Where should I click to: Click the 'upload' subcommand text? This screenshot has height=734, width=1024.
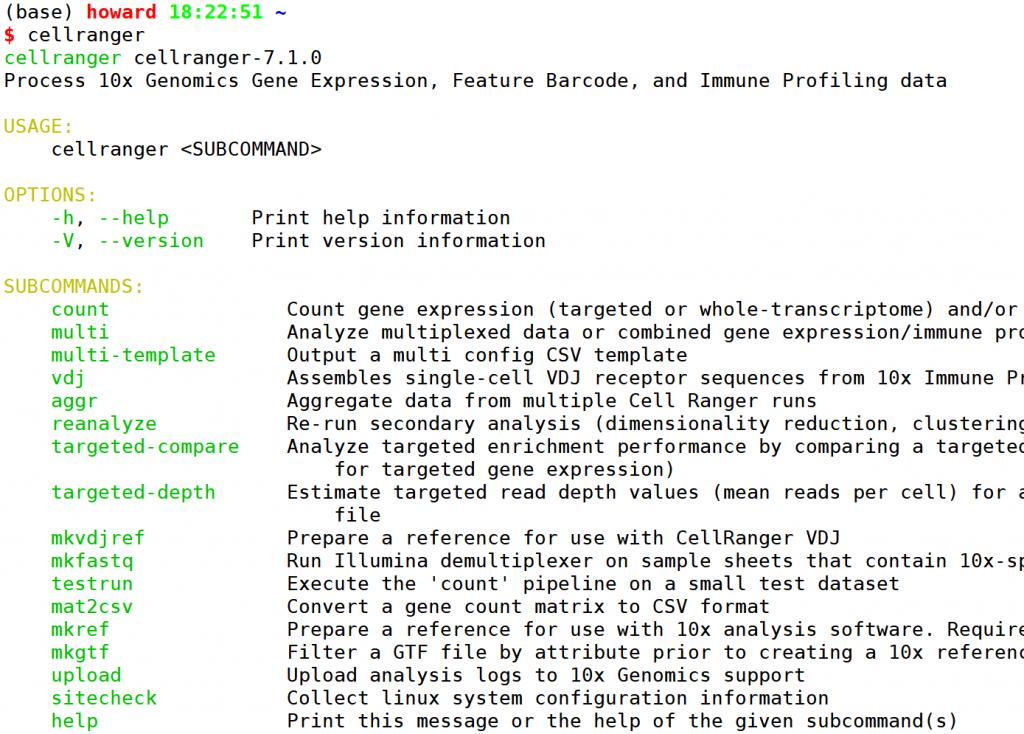86,676
